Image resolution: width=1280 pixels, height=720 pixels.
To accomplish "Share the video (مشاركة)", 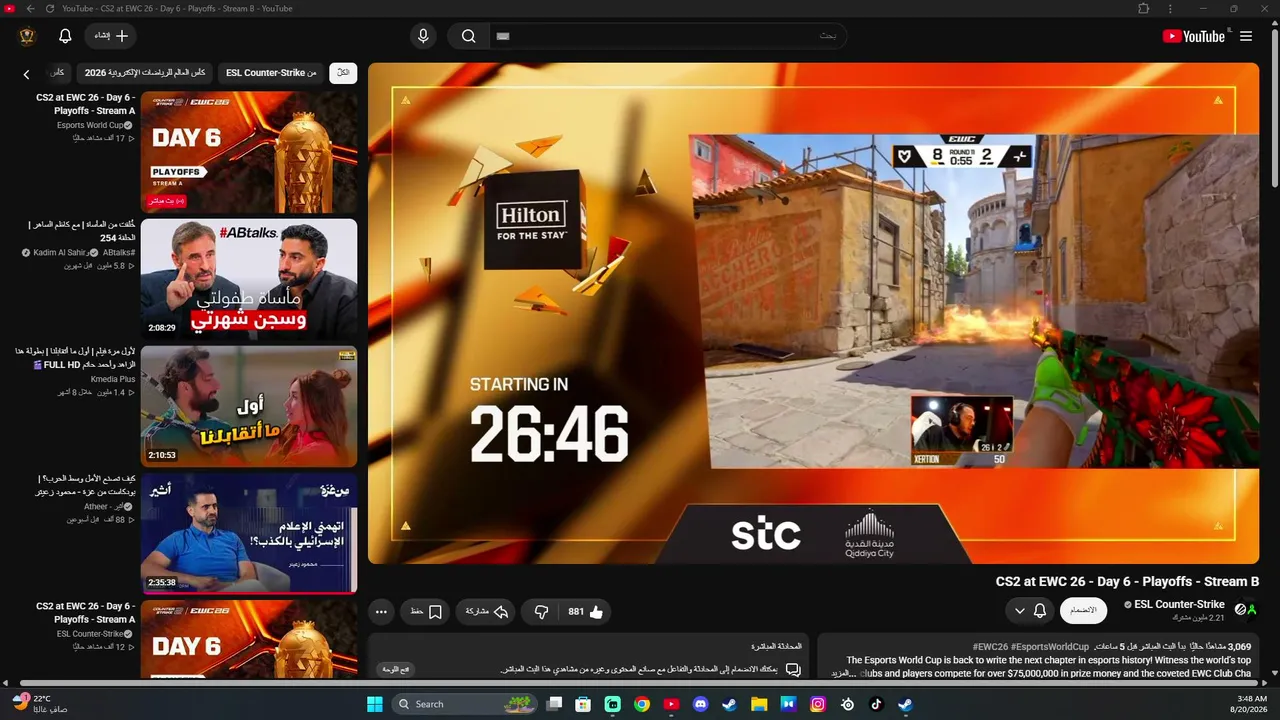I will tap(487, 611).
